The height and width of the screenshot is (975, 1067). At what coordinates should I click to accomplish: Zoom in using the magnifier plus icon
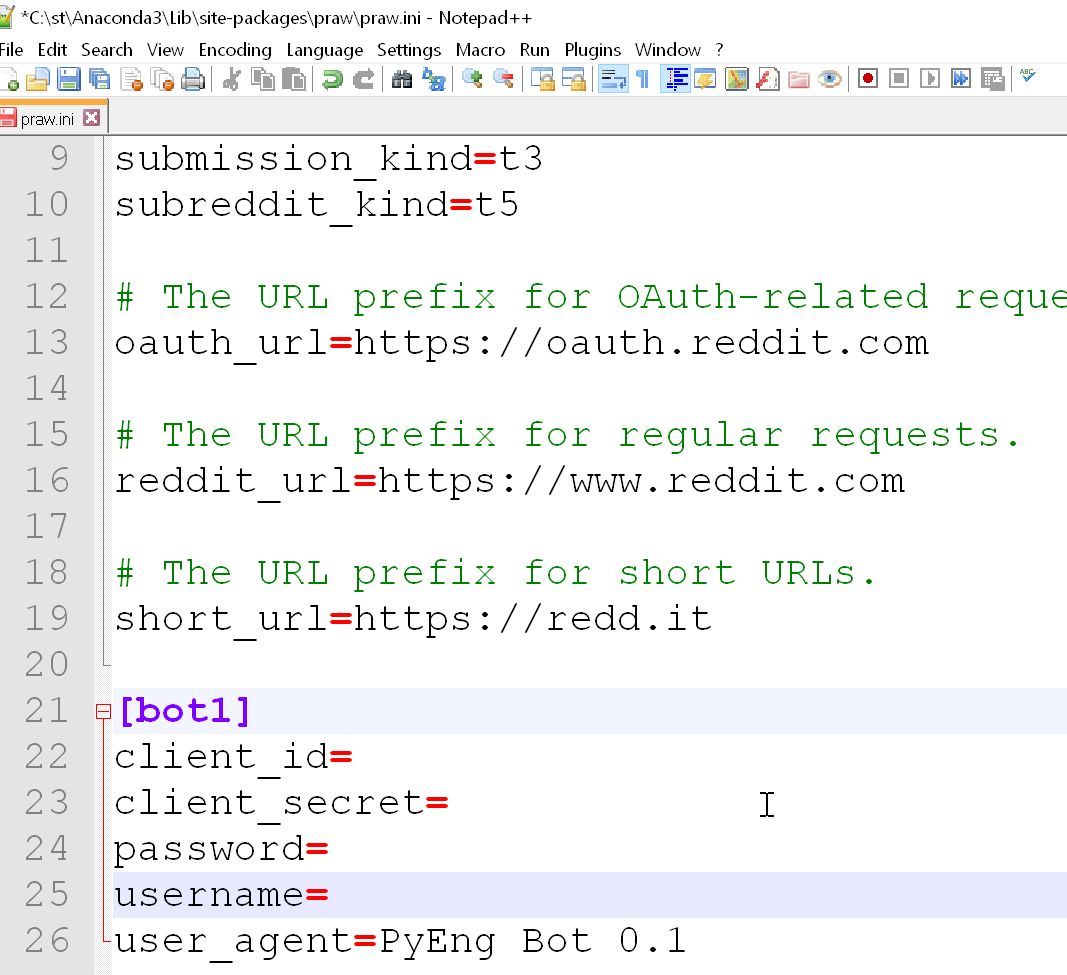coord(472,79)
